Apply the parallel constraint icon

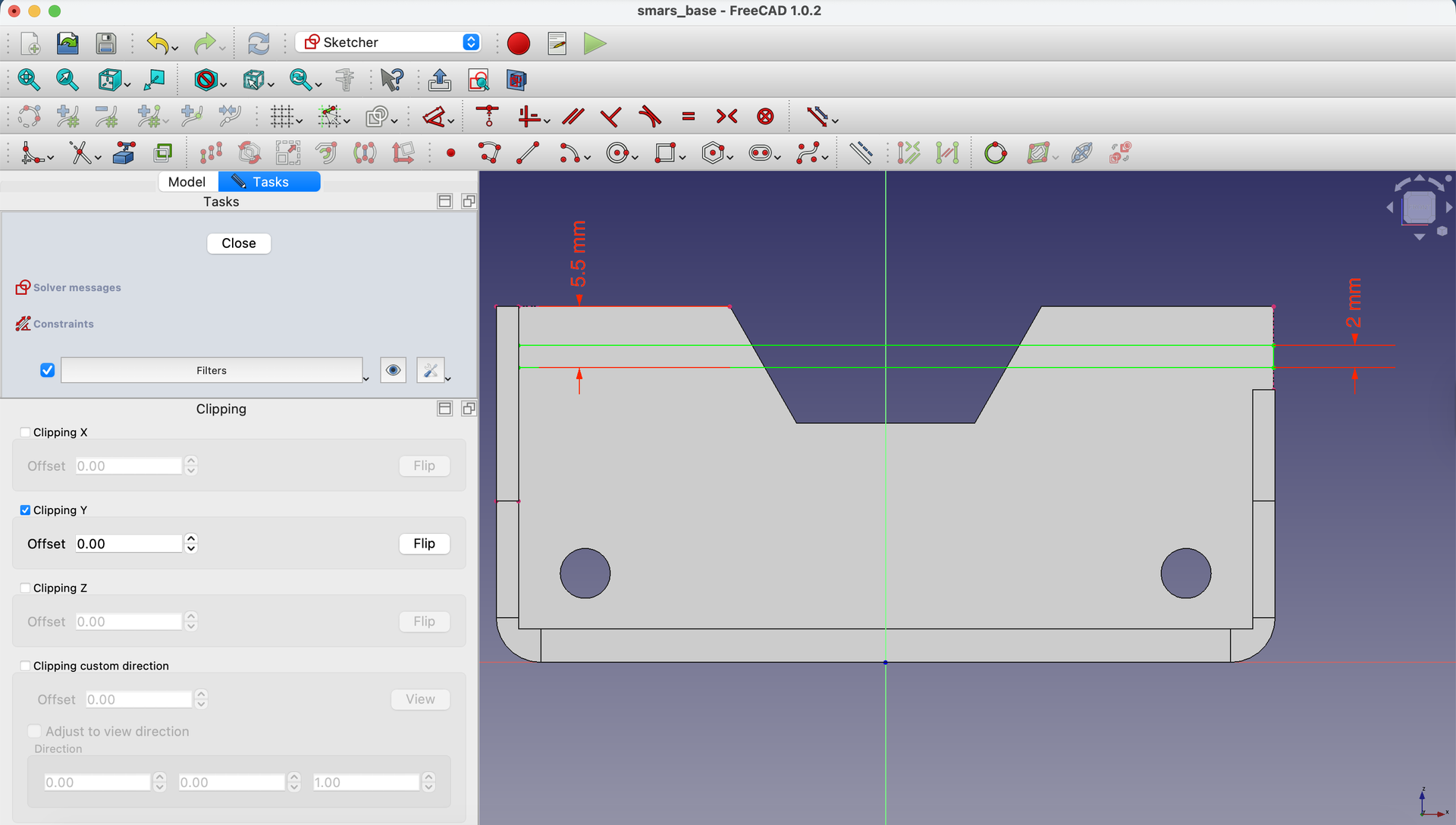pos(573,116)
